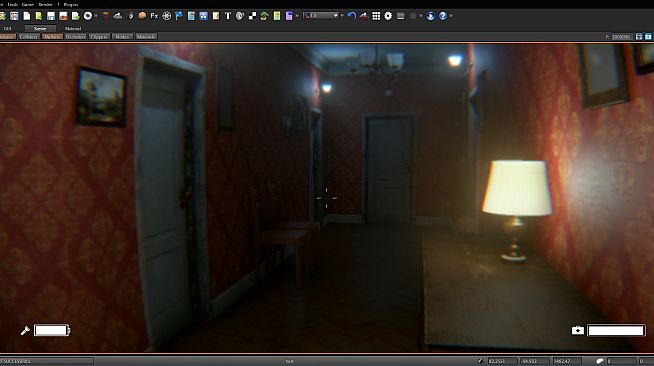
Task: Click the note with pencil icon
Action: tap(216, 16)
